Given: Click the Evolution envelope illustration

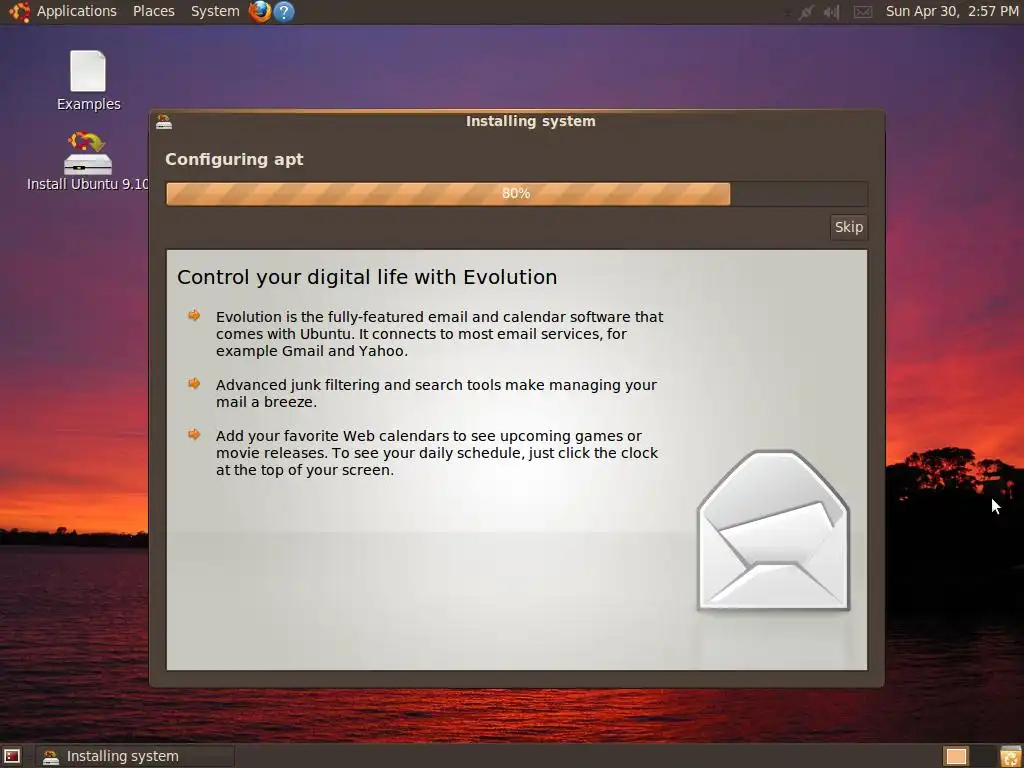Looking at the screenshot, I should pyautogui.click(x=773, y=530).
